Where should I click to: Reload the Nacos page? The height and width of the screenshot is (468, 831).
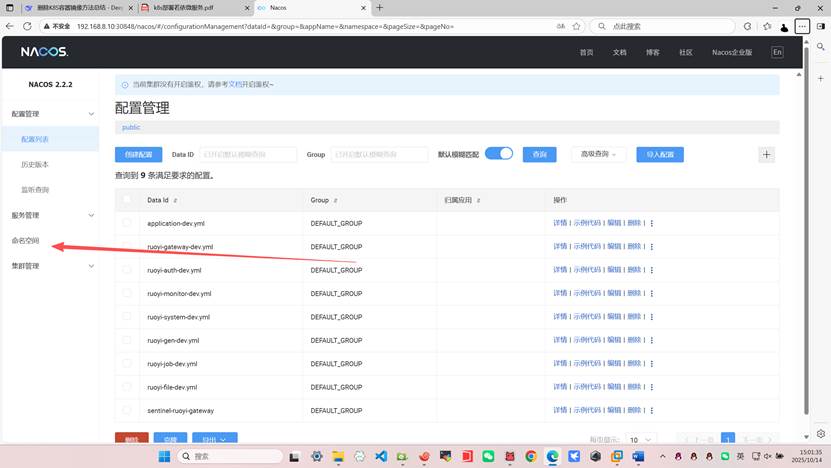click(x=28, y=26)
